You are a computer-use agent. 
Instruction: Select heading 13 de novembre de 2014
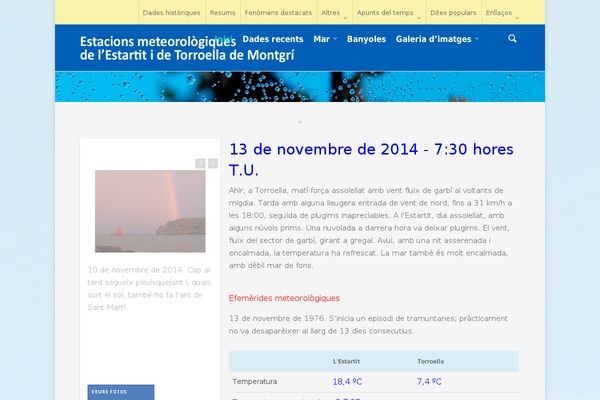(x=371, y=160)
